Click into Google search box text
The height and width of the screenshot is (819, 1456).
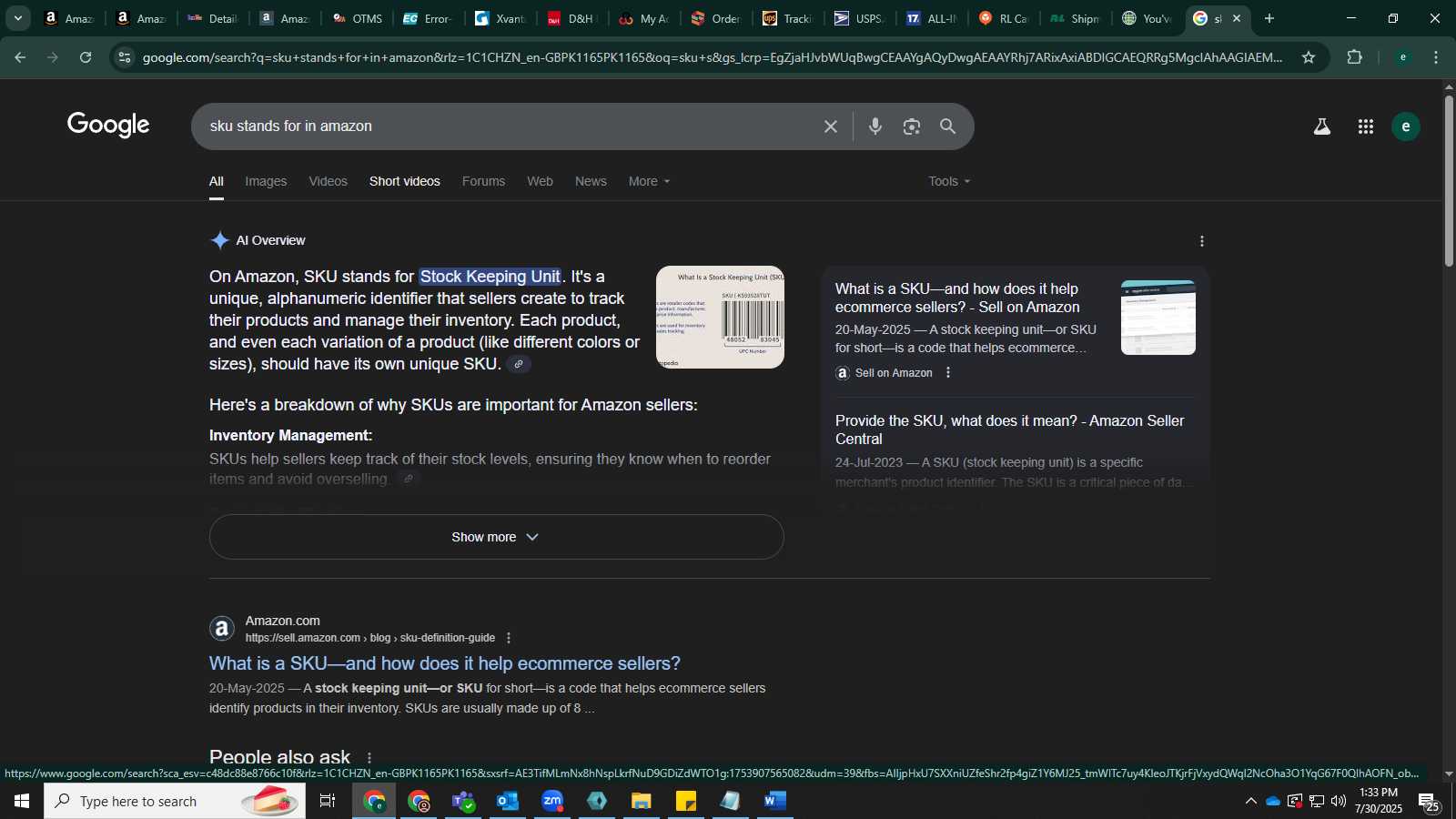tap(291, 126)
